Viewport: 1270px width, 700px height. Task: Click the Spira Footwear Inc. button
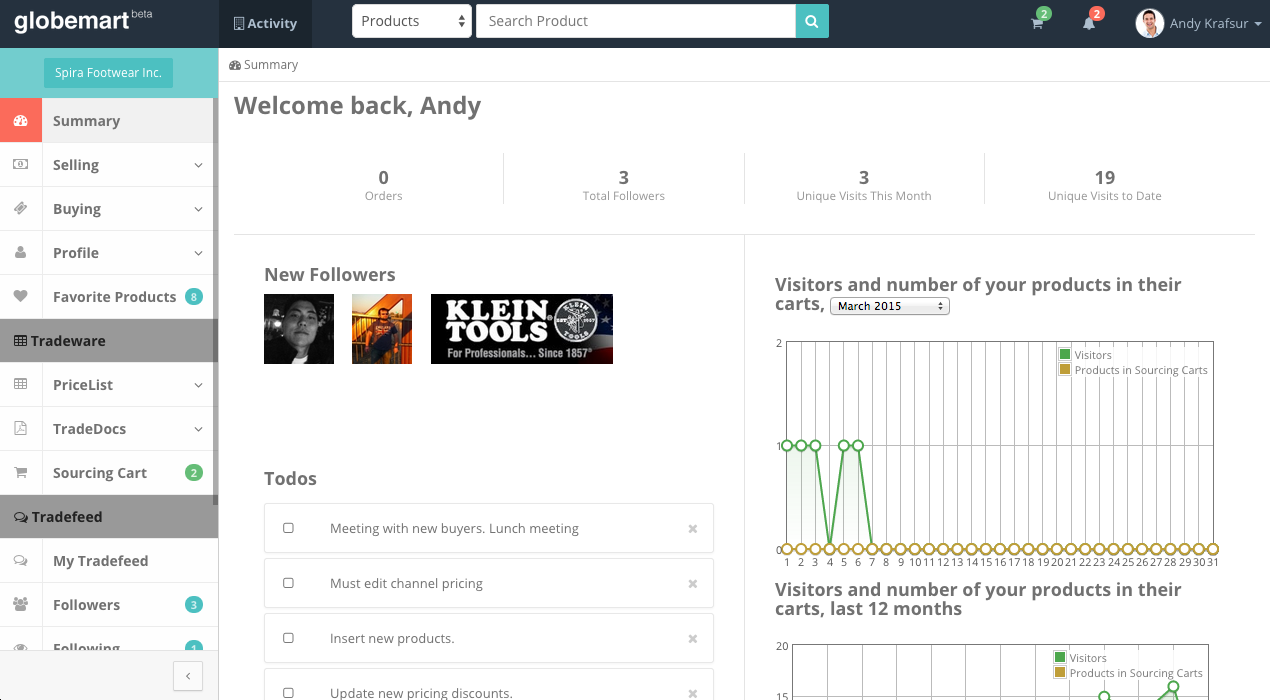108,73
